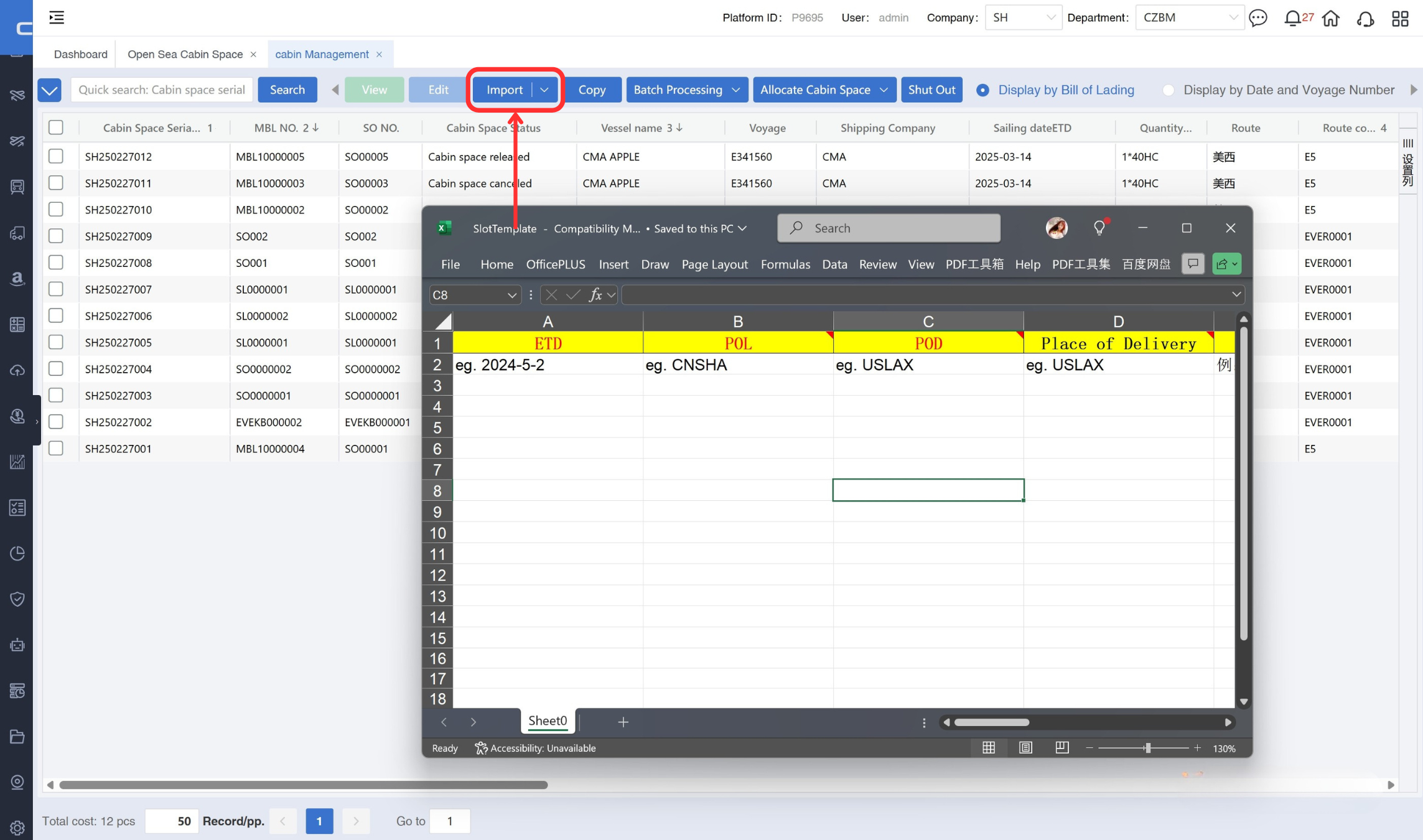This screenshot has height=840, width=1423.
Task: Switch Excel to Page Layout view icon
Action: point(1025,747)
